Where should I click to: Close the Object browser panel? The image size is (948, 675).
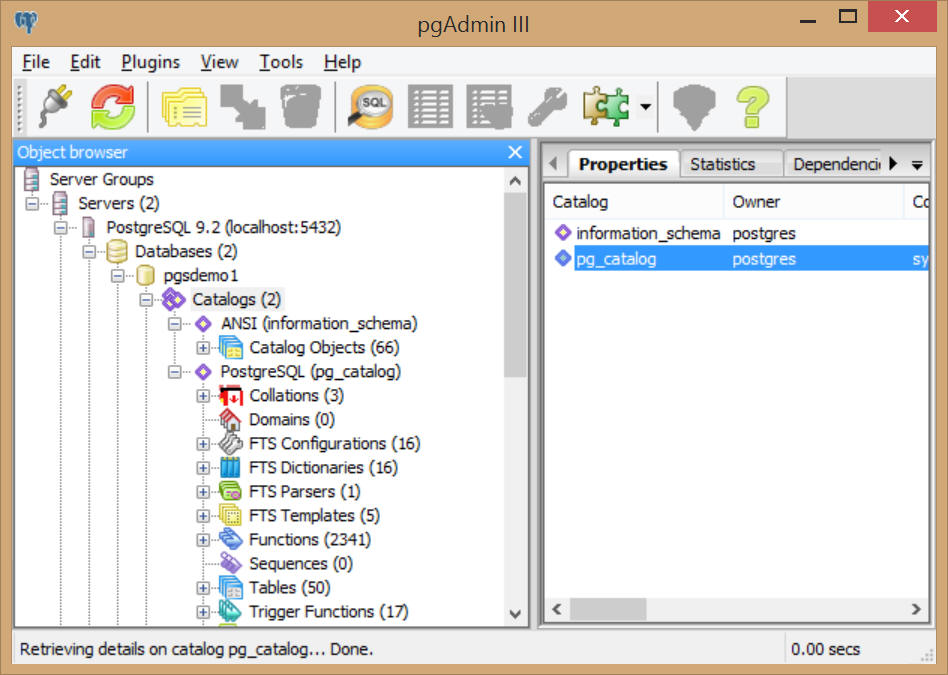515,152
